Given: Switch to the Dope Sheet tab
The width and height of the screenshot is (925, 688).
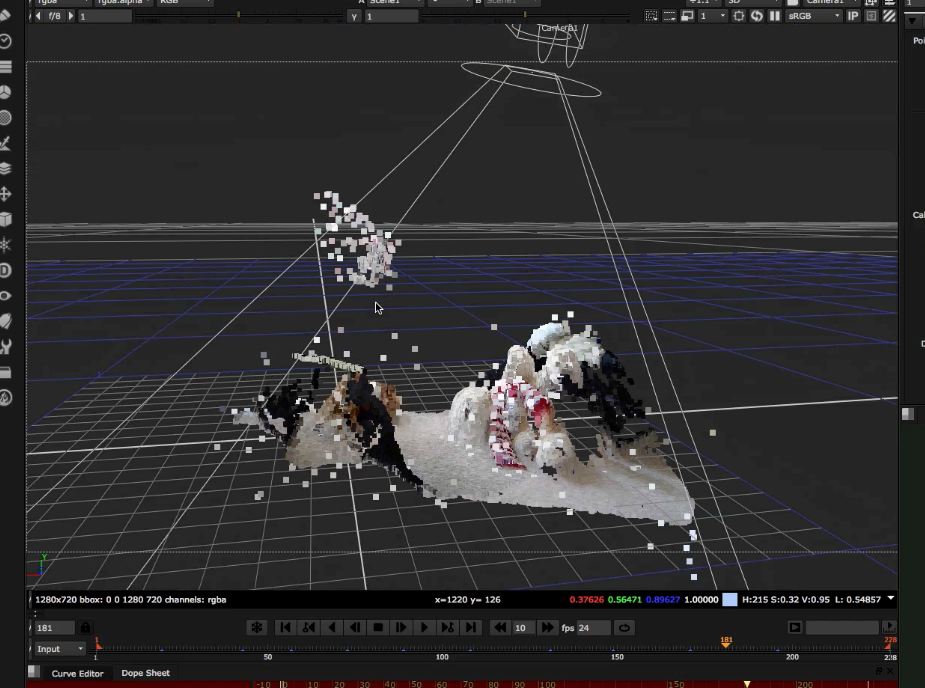Looking at the screenshot, I should pyautogui.click(x=146, y=673).
